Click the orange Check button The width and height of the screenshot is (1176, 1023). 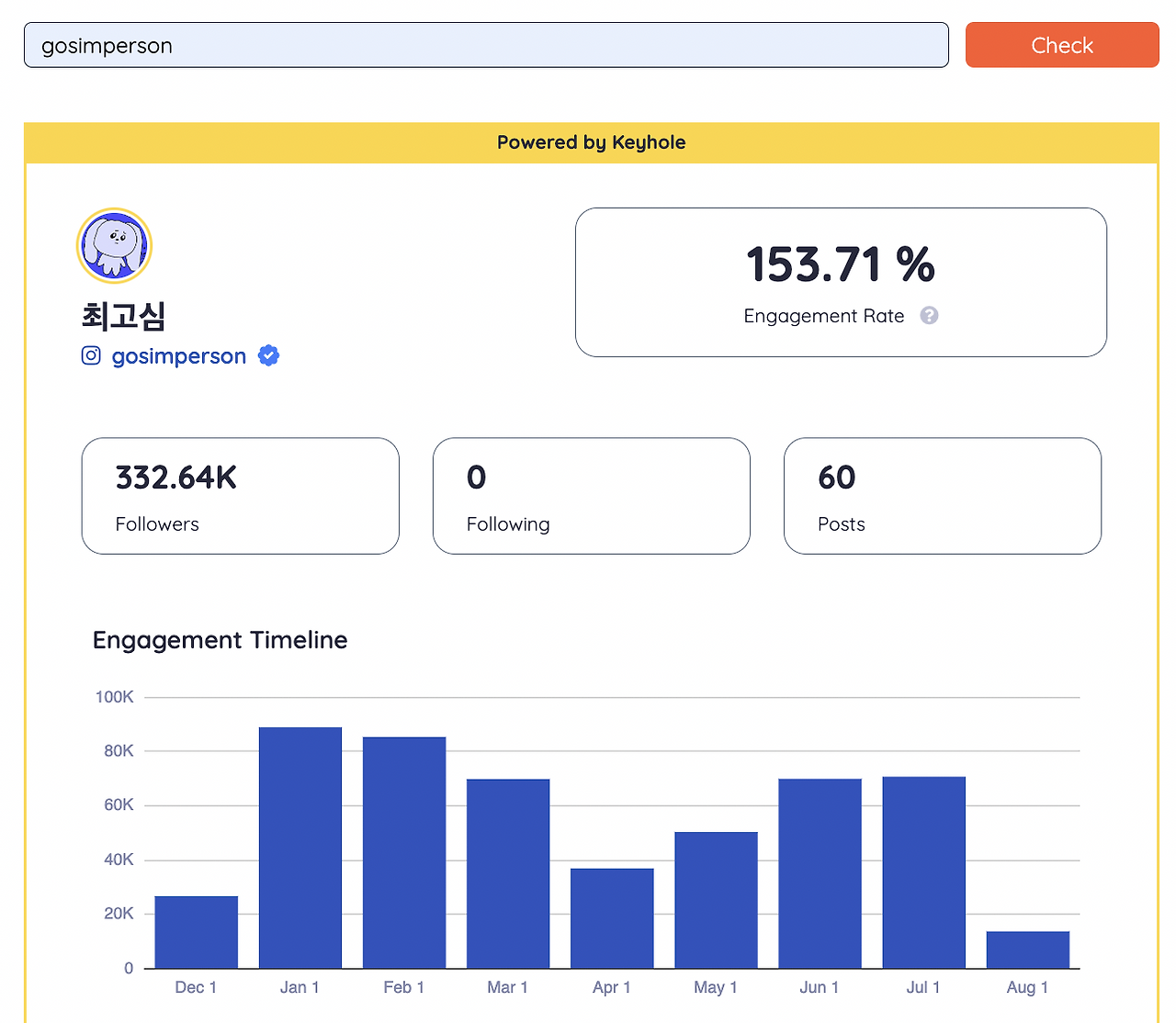tap(1062, 45)
